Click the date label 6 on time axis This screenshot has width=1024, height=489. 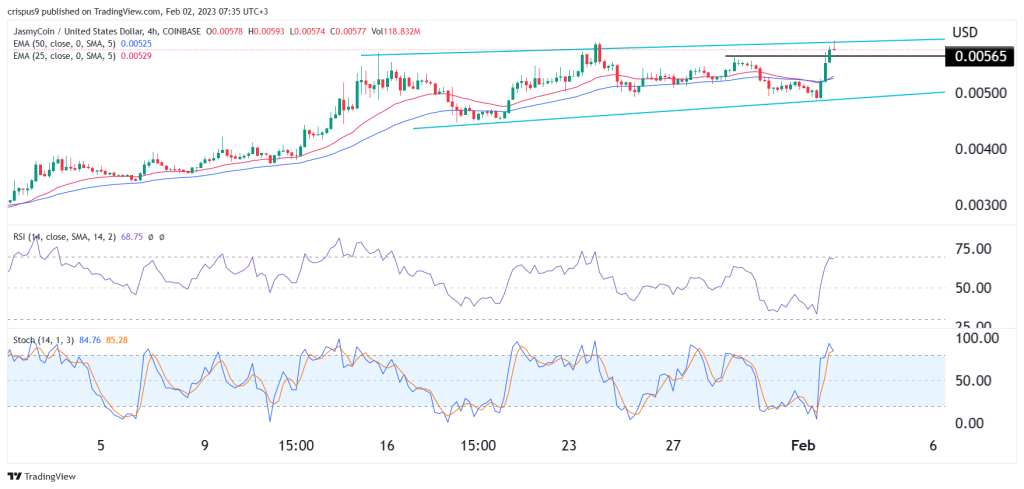[x=933, y=445]
